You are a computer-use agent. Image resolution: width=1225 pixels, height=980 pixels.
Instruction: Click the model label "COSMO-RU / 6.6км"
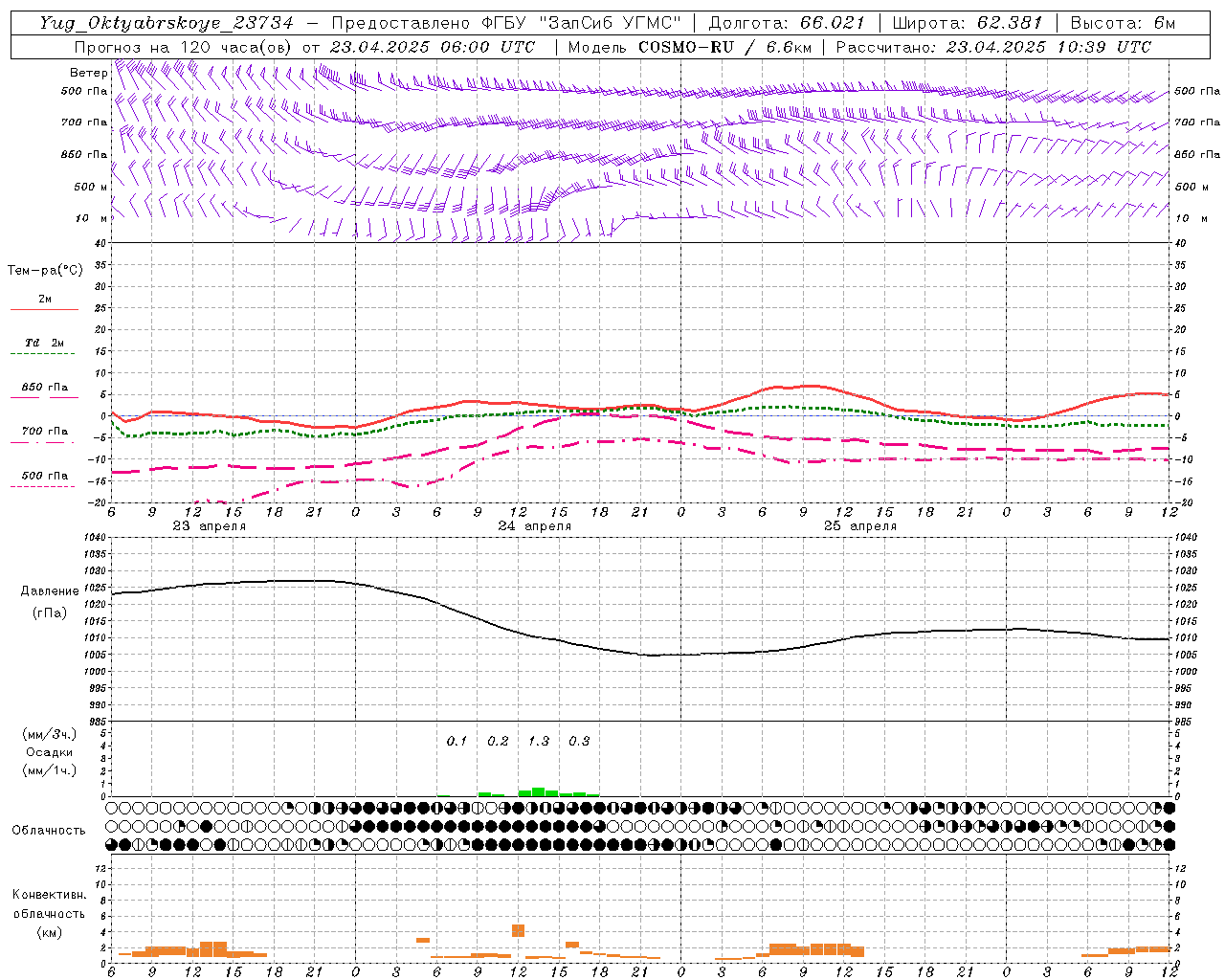[x=725, y=47]
